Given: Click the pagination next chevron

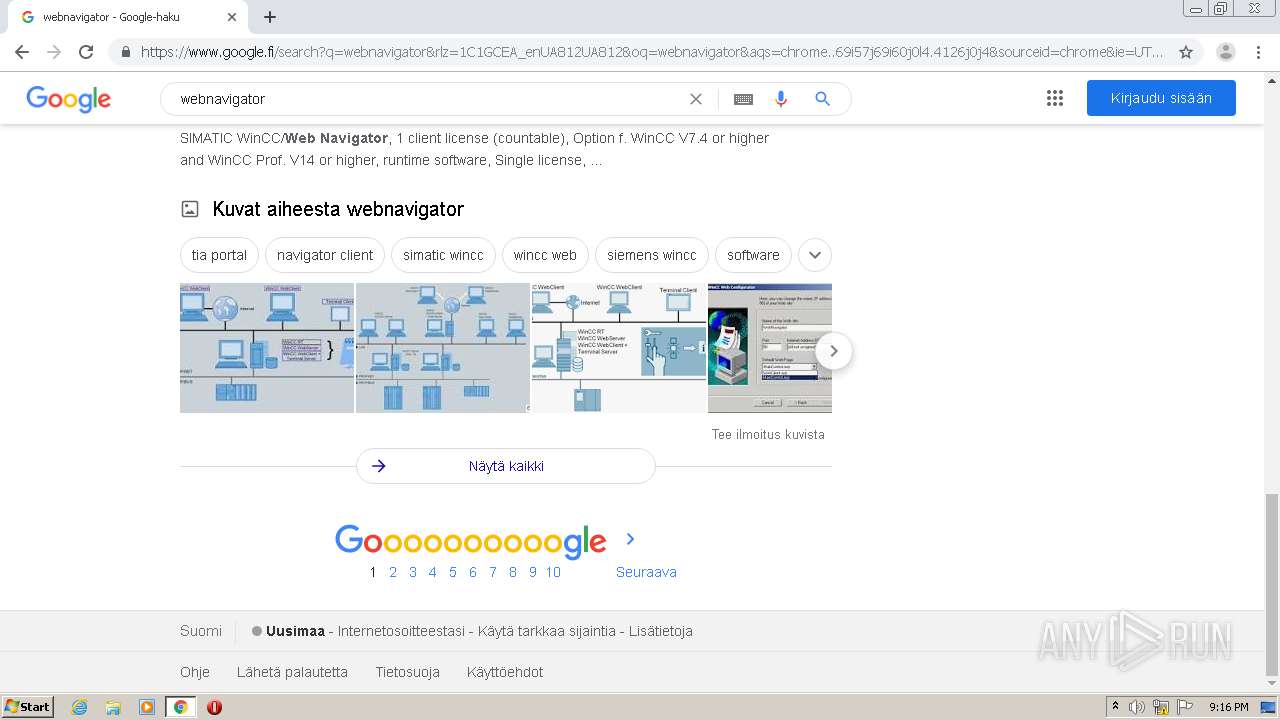Looking at the screenshot, I should point(630,539).
